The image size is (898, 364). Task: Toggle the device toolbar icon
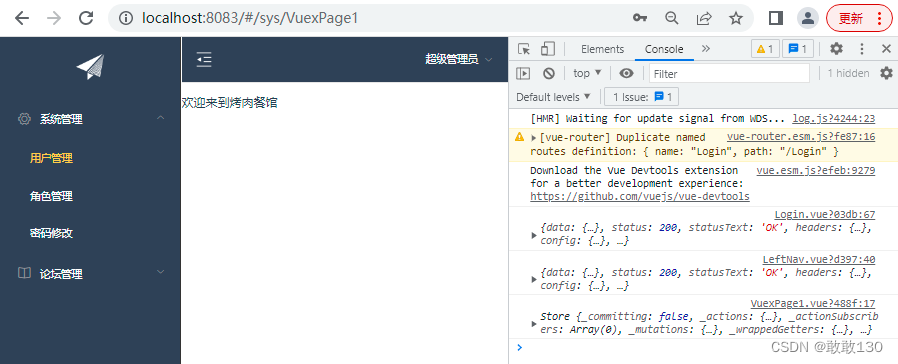pos(548,49)
